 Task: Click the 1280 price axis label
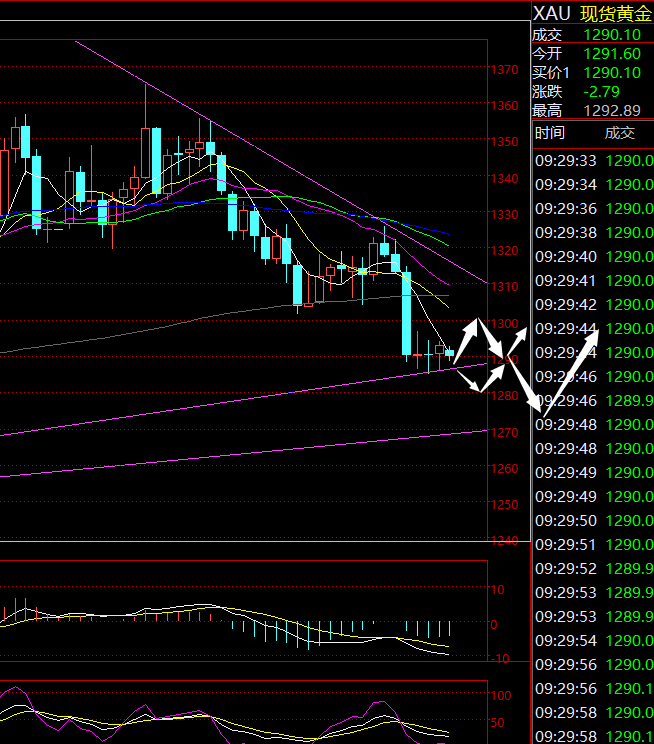pos(505,396)
